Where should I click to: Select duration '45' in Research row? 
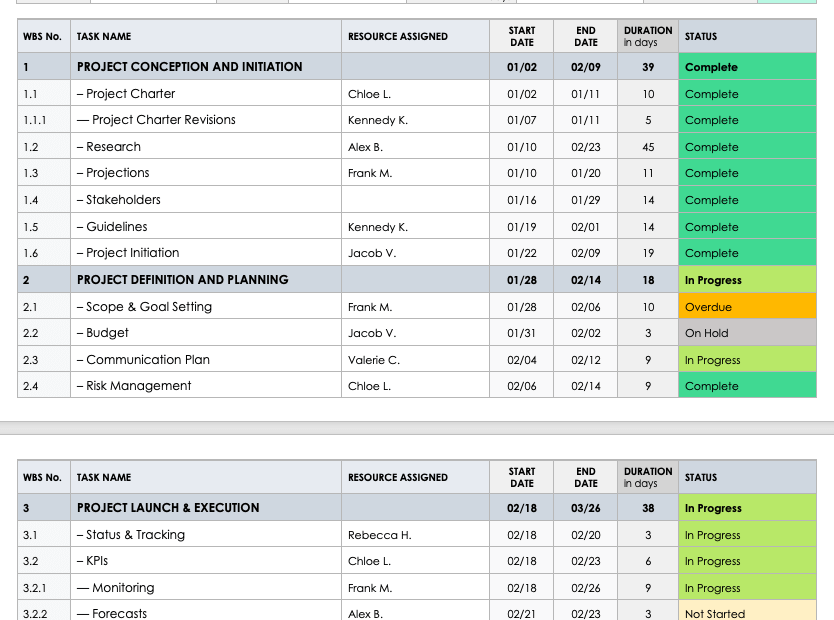[x=648, y=146]
